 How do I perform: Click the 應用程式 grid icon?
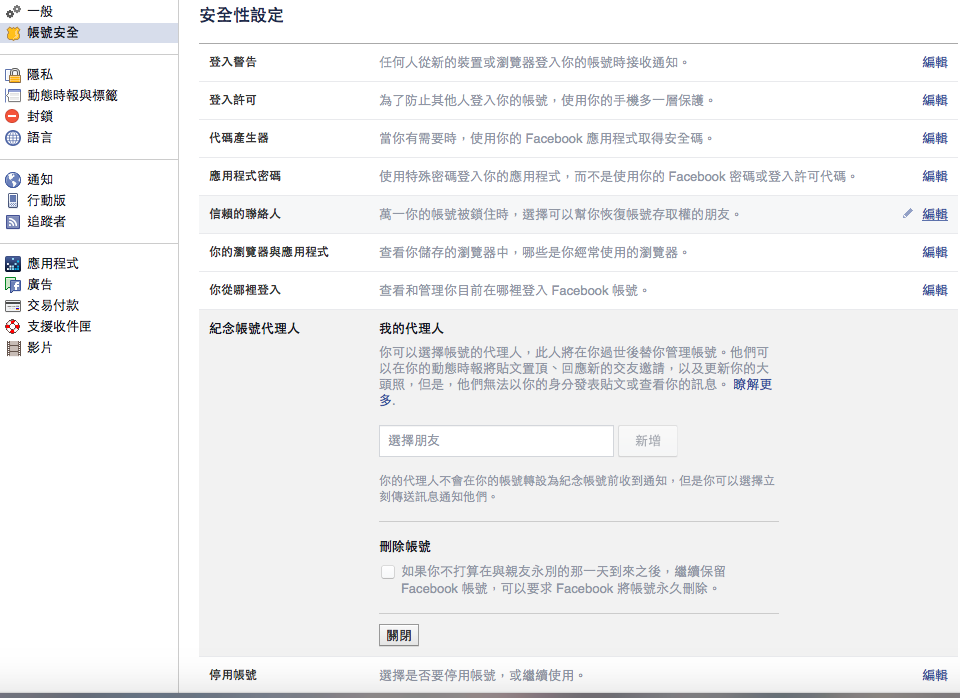[x=13, y=264]
